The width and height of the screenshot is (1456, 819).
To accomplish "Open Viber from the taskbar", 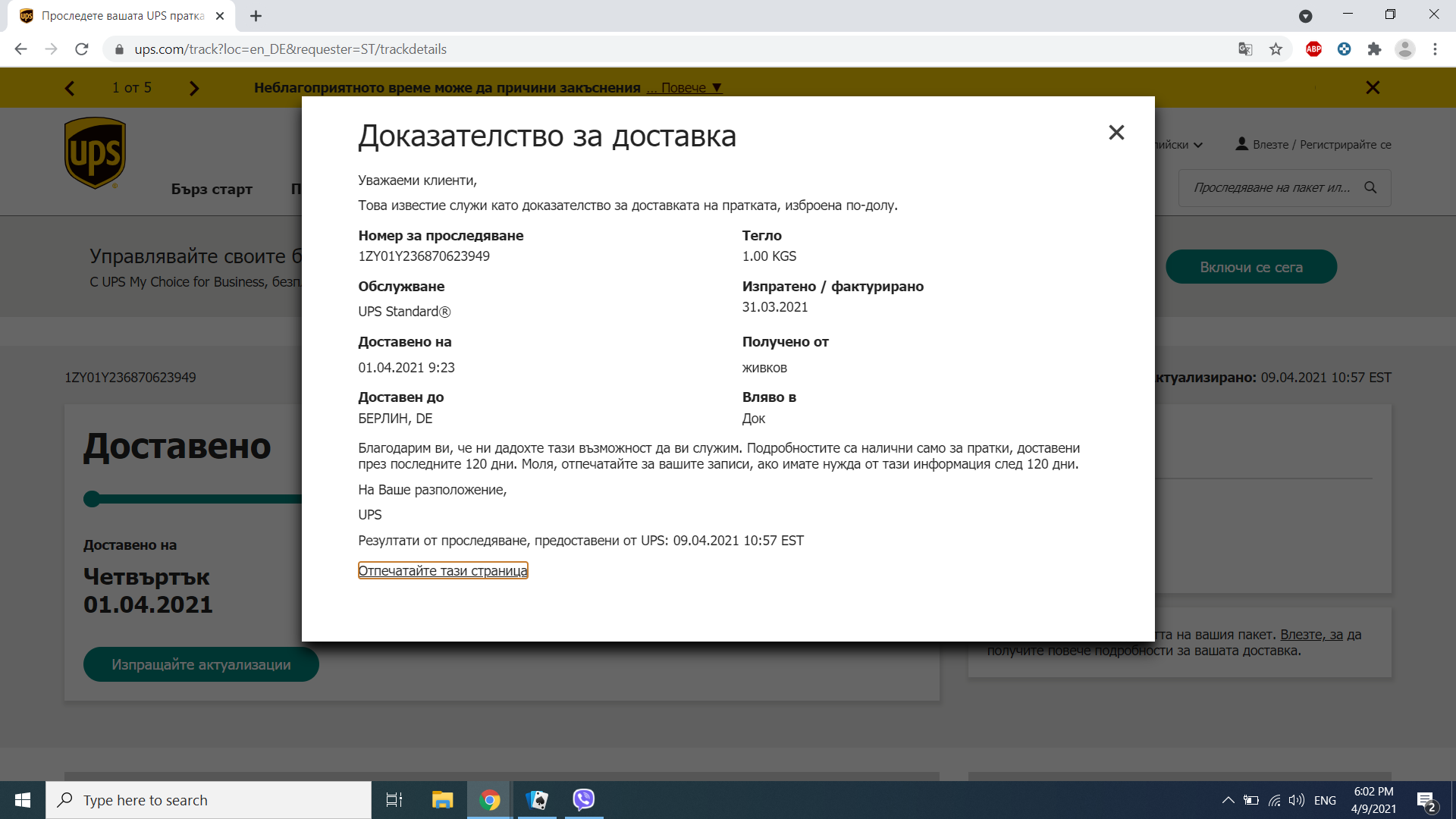I will (583, 800).
